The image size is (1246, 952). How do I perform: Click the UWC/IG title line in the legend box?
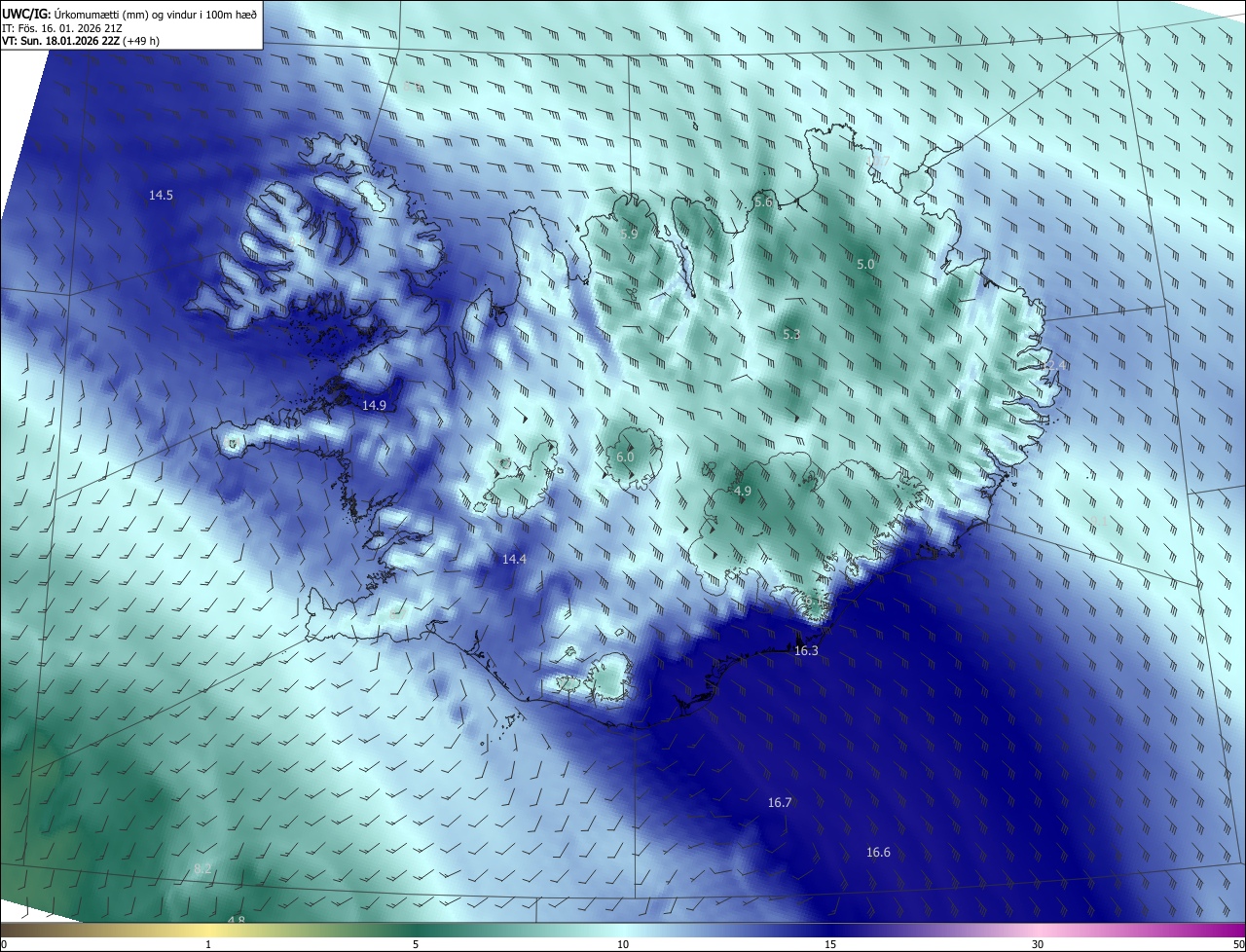pos(129,14)
